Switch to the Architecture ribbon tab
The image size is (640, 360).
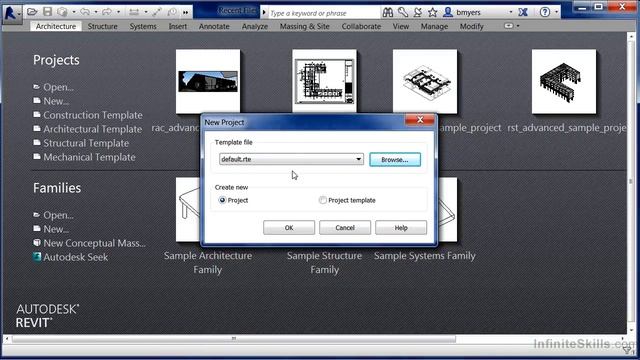click(x=56, y=26)
